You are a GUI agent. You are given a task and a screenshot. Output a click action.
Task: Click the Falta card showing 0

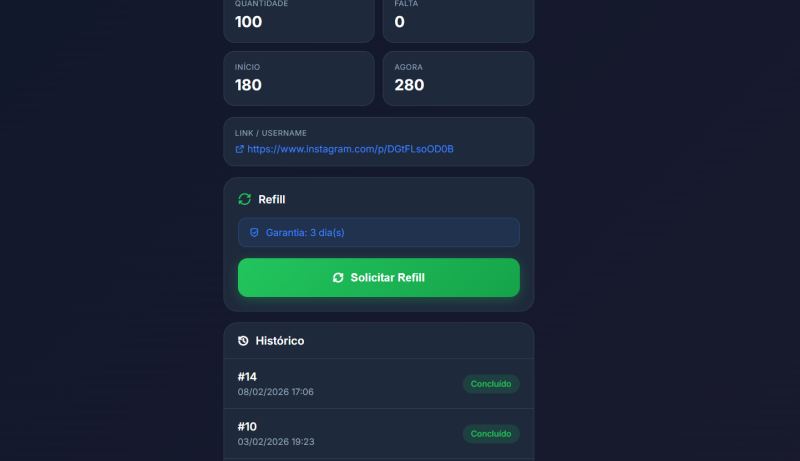coord(458,18)
